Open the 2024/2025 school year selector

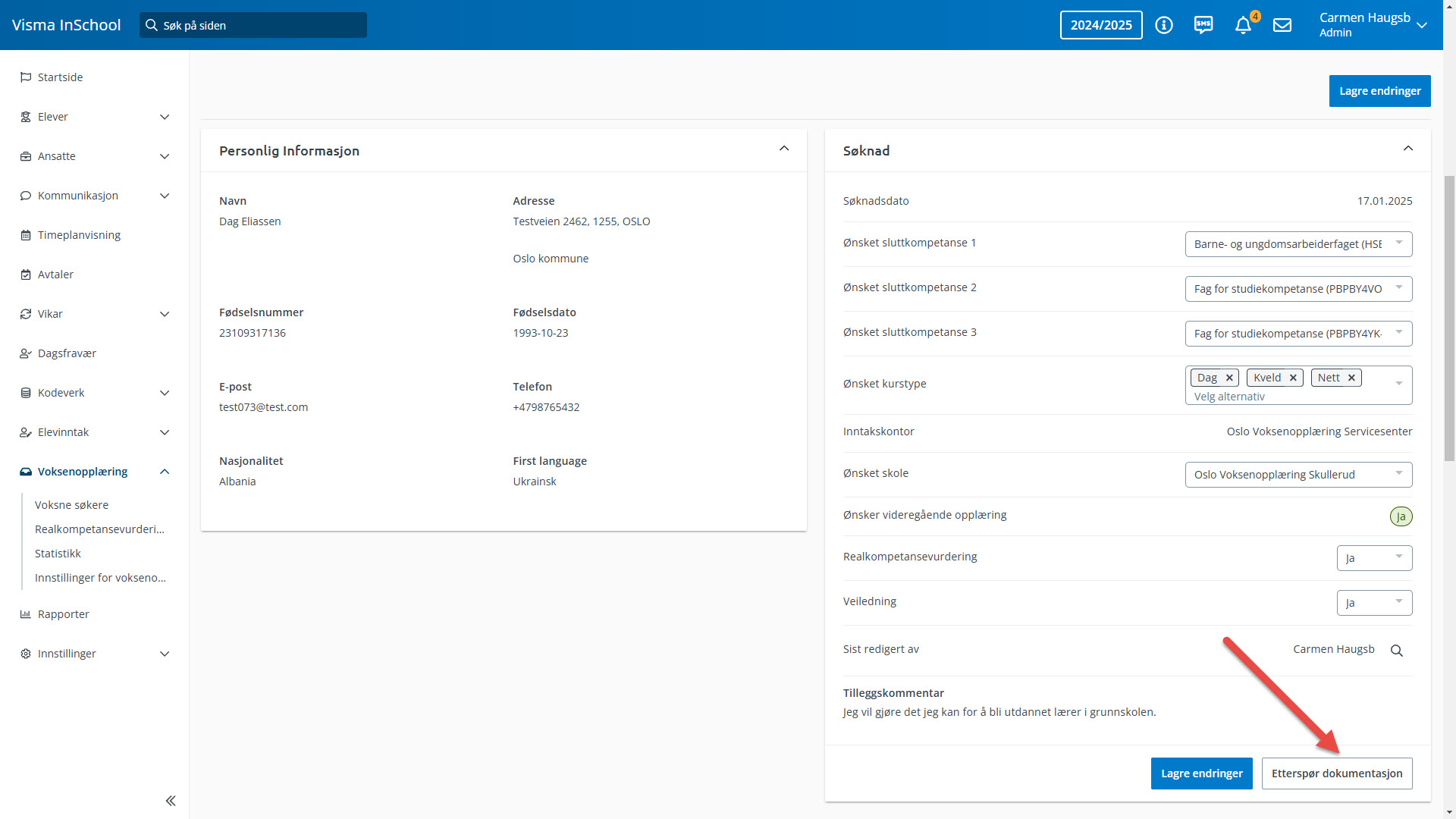click(1100, 25)
